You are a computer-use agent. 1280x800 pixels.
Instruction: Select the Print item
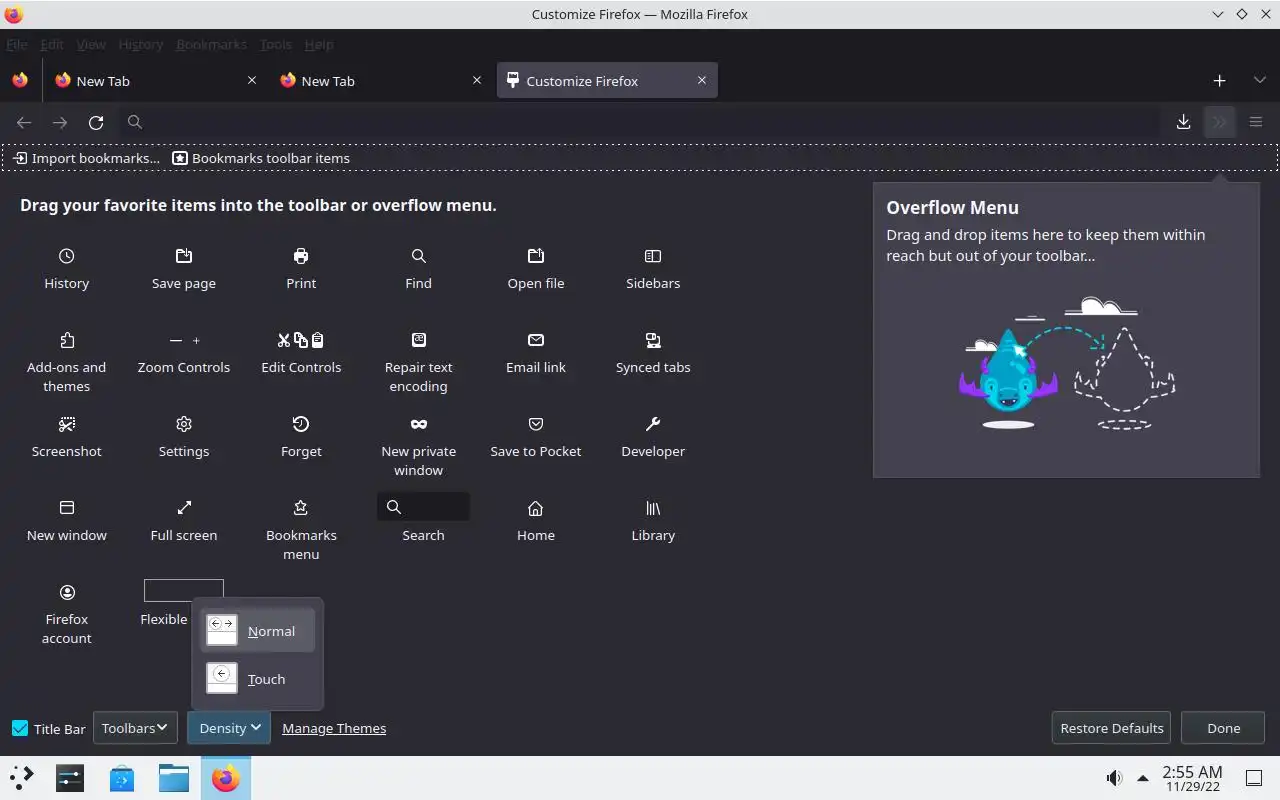click(301, 269)
